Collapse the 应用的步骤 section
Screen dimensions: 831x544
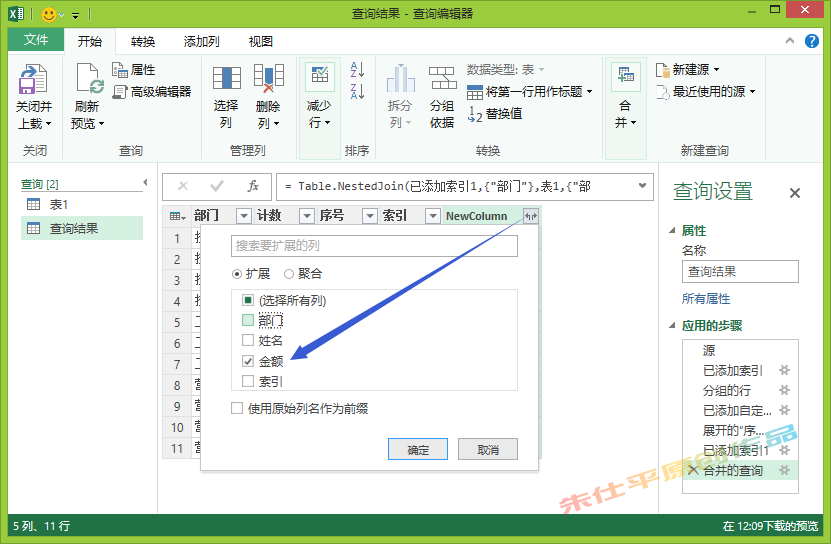pyautogui.click(x=671, y=326)
